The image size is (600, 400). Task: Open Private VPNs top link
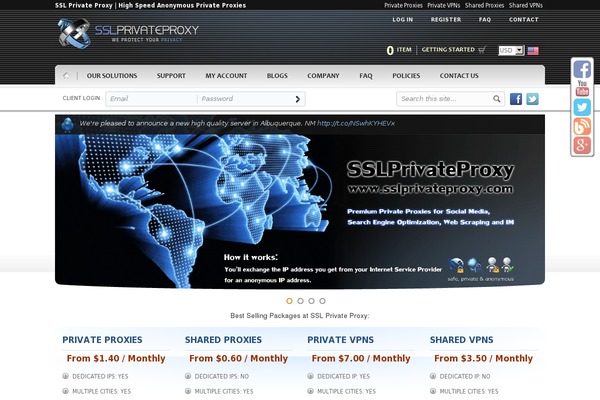click(443, 5)
